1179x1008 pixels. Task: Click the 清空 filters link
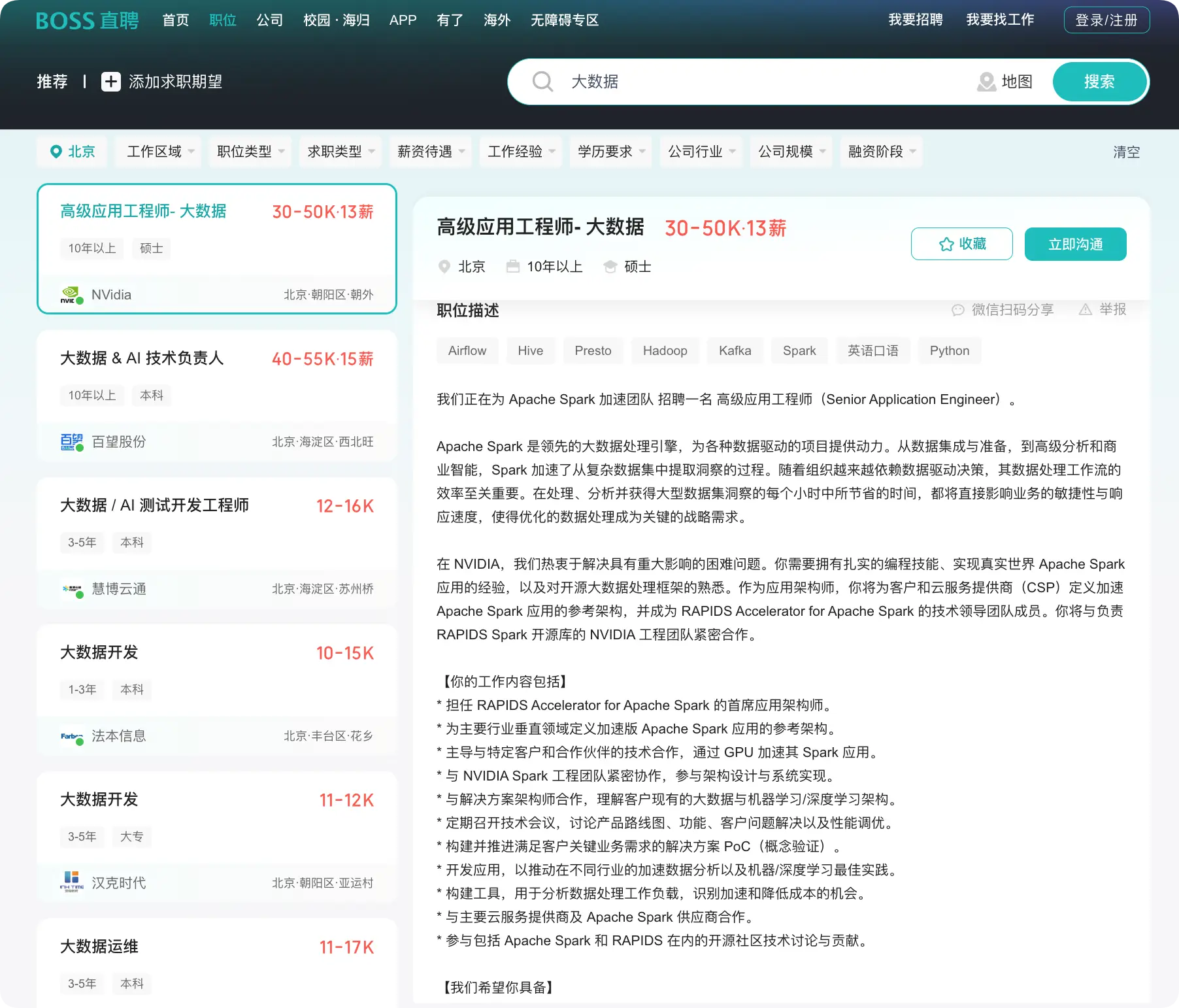(1126, 152)
